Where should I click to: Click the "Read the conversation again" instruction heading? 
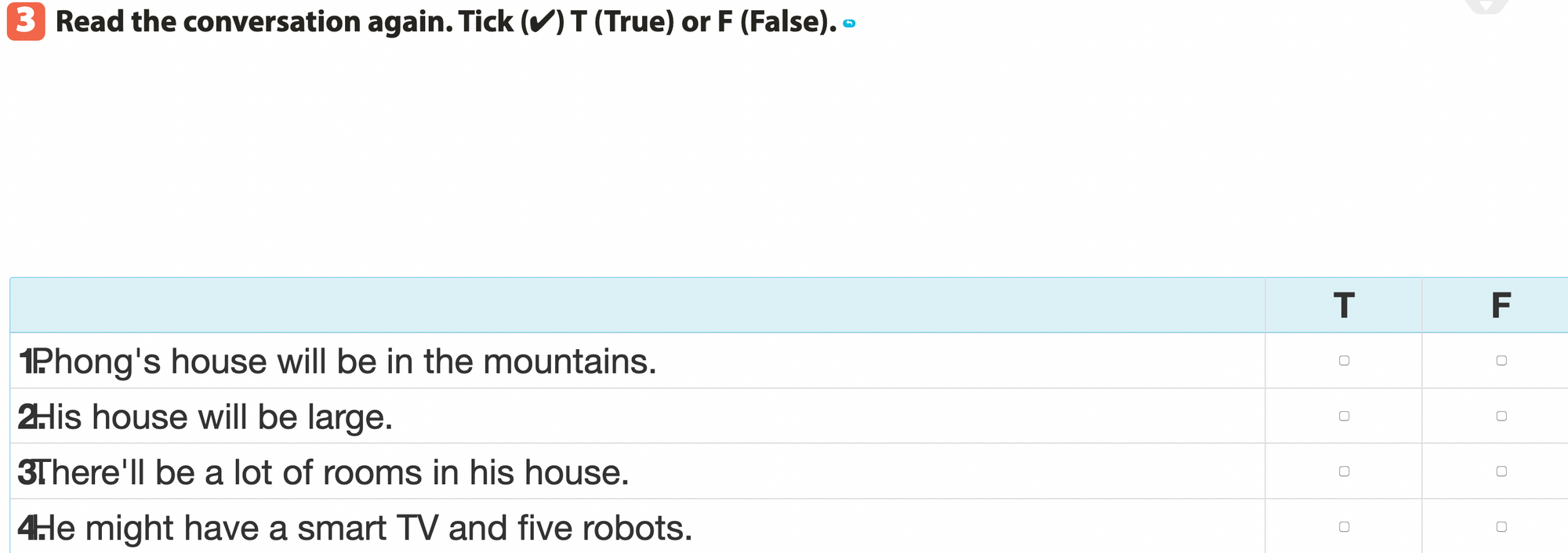(445, 22)
